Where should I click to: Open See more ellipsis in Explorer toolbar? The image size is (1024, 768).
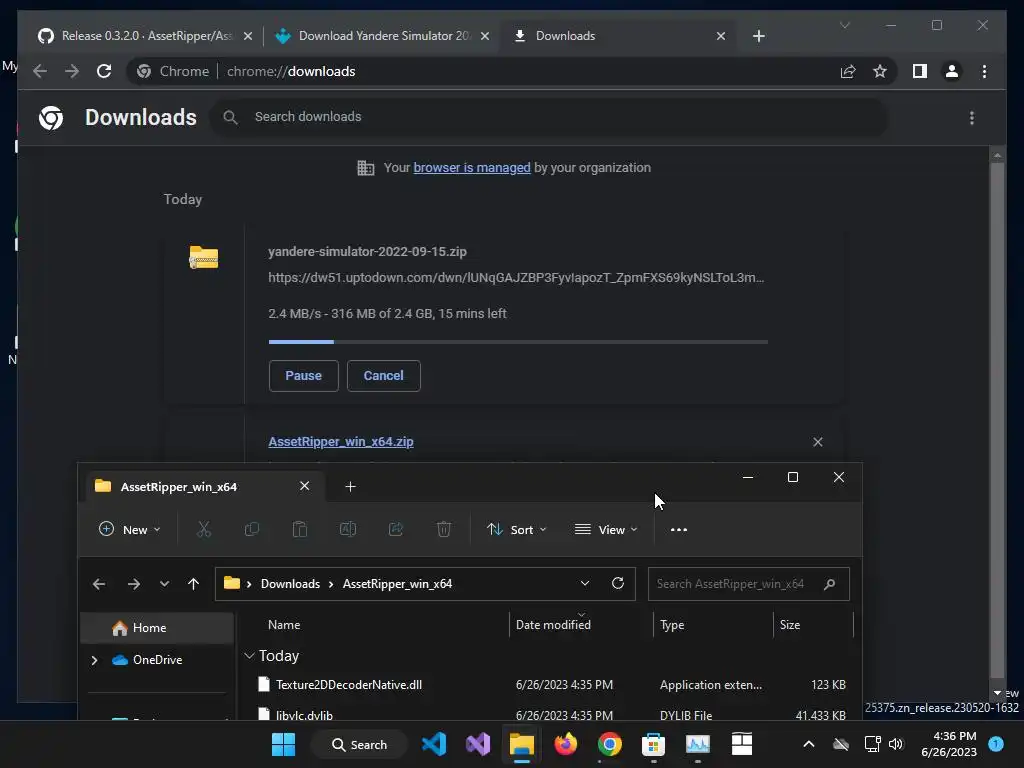[679, 530]
